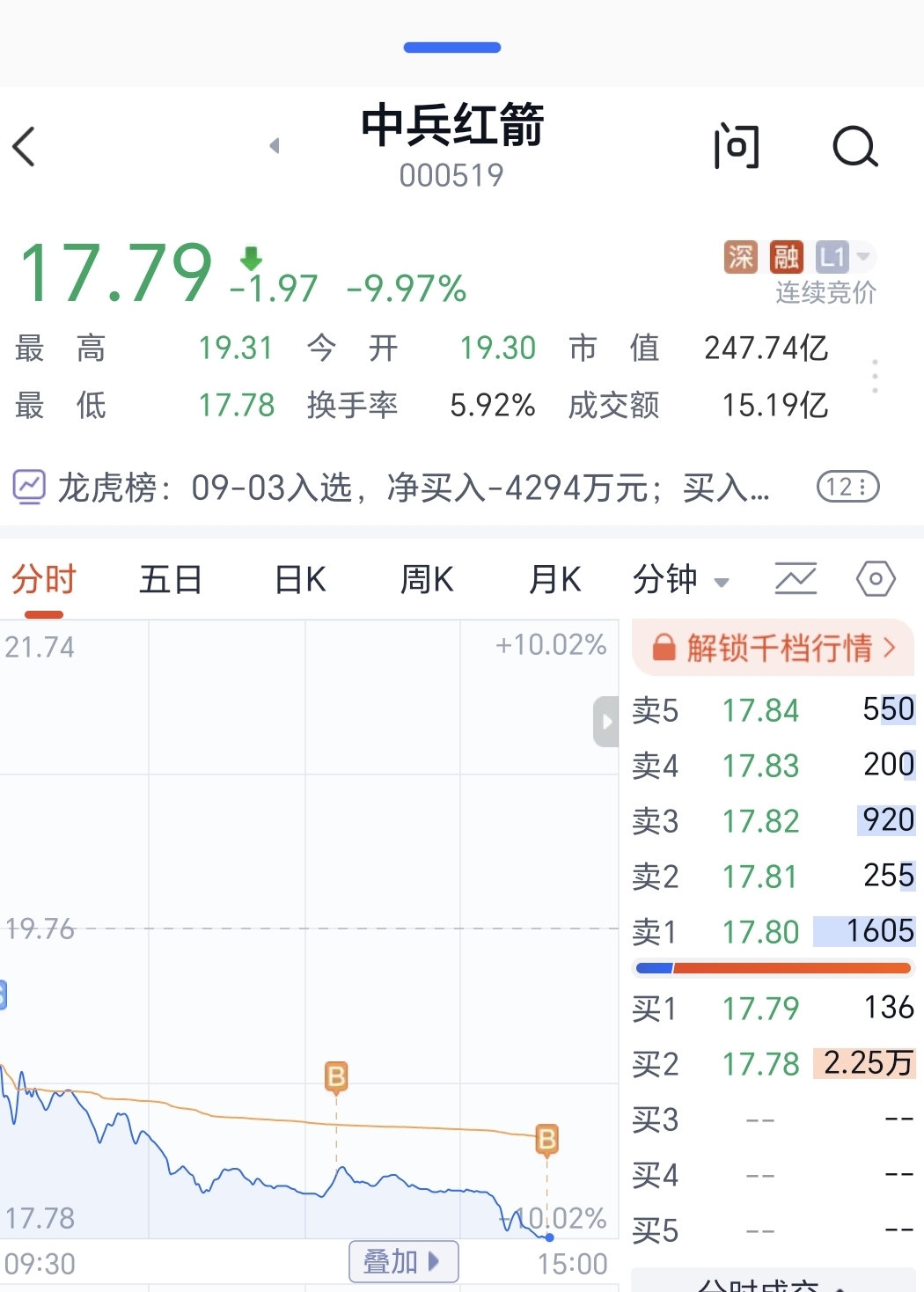
Task: Tap the 融 margin trading badge
Action: point(786,257)
